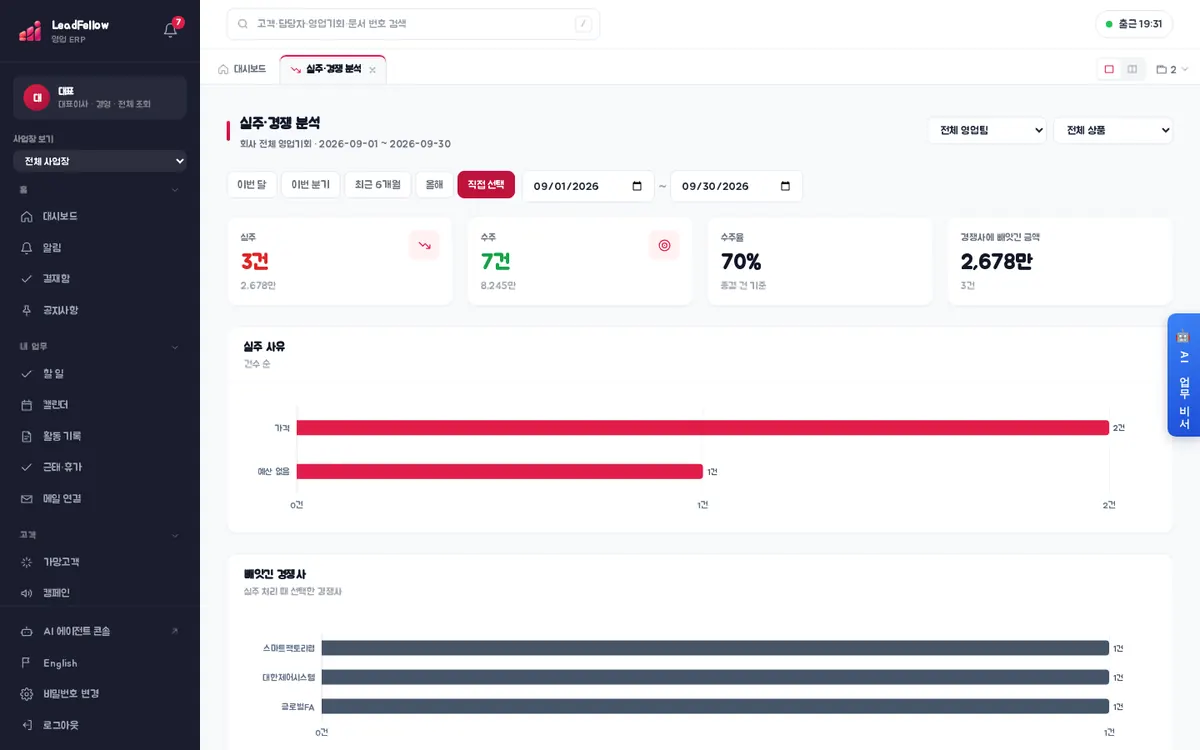
Task: Click the 비밀번호 변경 gear icon
Action: tap(27, 694)
